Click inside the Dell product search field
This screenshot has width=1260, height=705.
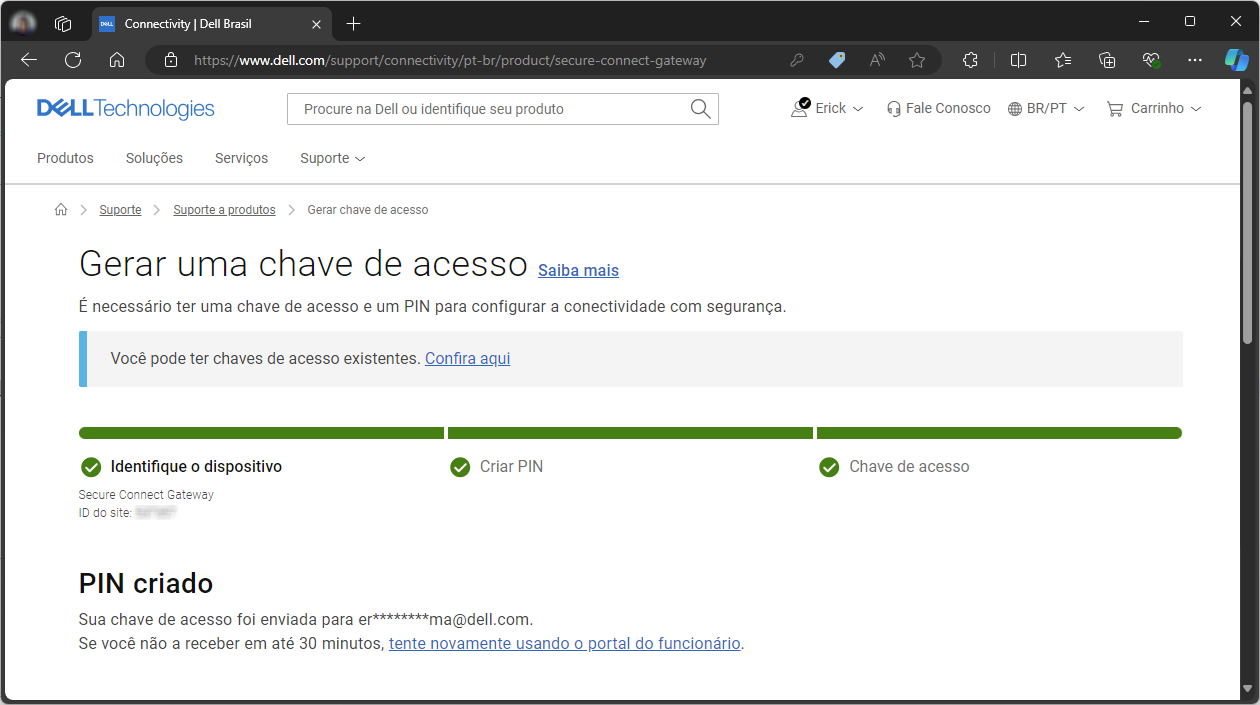tap(480, 108)
